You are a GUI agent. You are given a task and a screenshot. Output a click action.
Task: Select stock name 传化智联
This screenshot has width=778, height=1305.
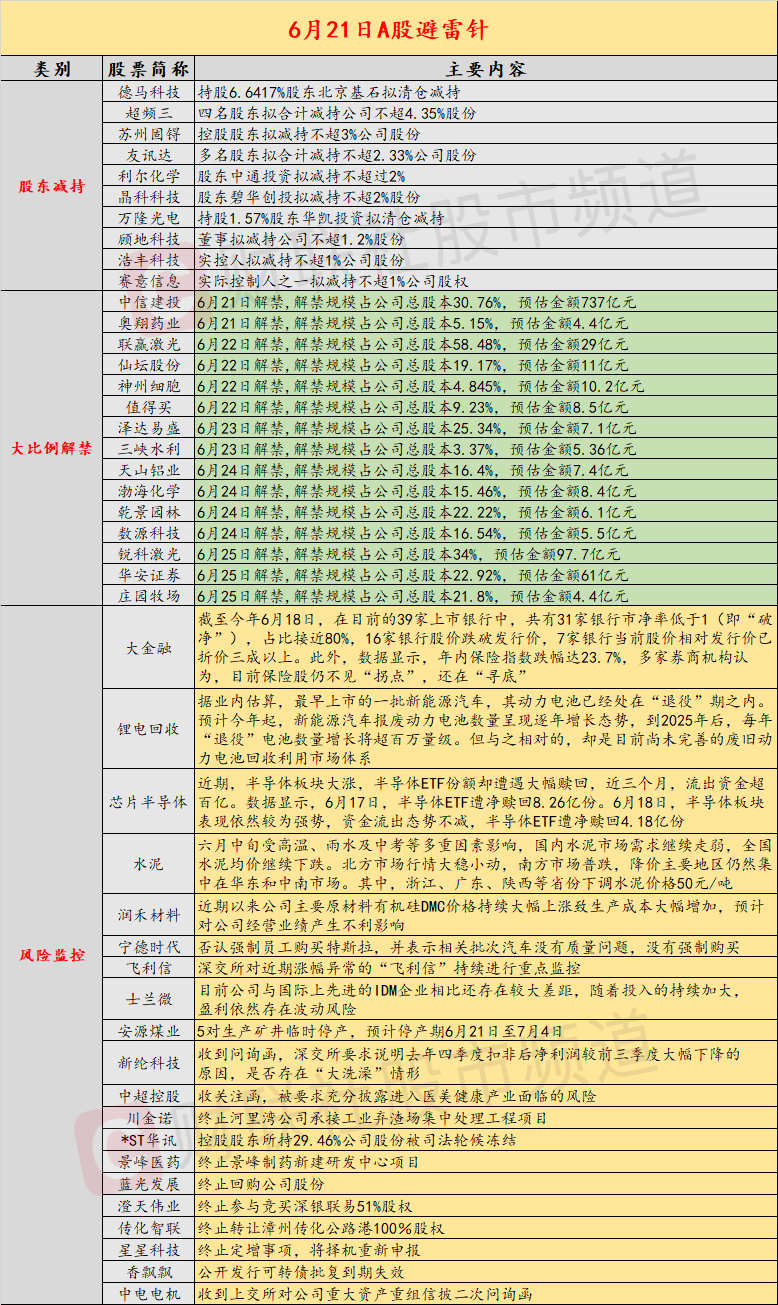click(x=148, y=1227)
